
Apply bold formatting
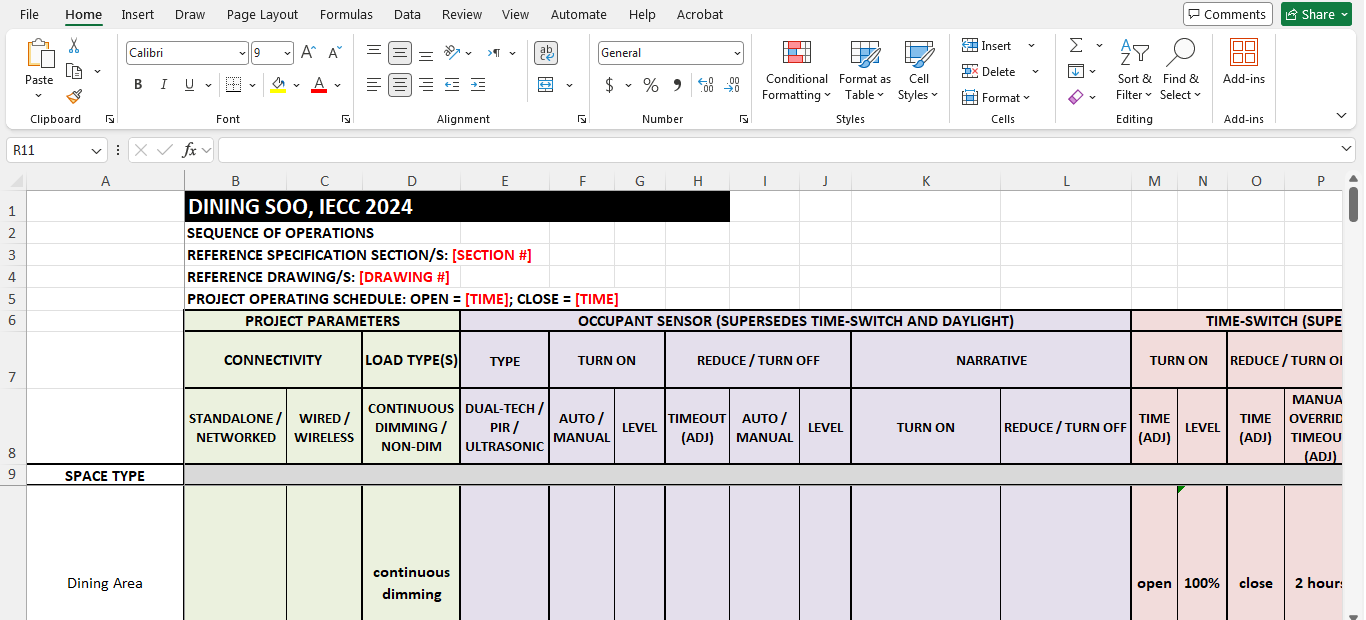tap(138, 84)
